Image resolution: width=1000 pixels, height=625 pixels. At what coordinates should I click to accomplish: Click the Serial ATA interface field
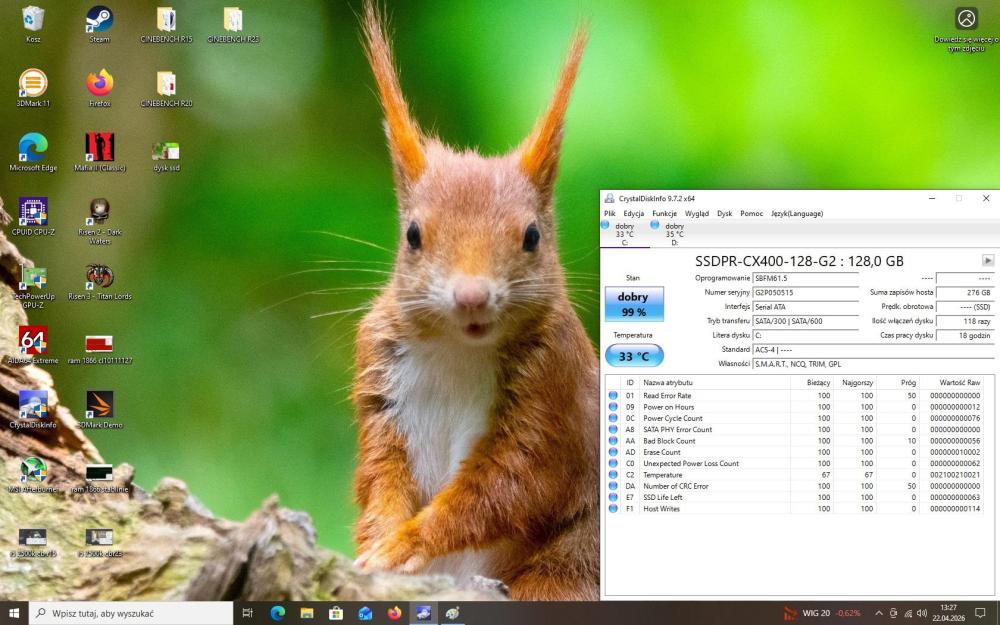[x=805, y=307]
